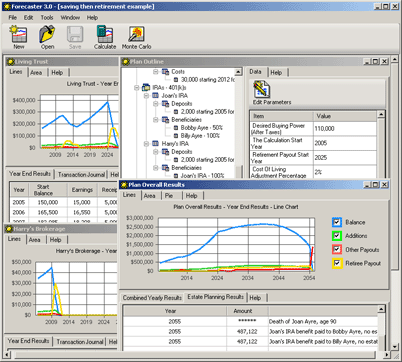Viewport: 402px width, 362px height.
Task: Click Harry's Brokerage window title icon
Action: point(9,229)
